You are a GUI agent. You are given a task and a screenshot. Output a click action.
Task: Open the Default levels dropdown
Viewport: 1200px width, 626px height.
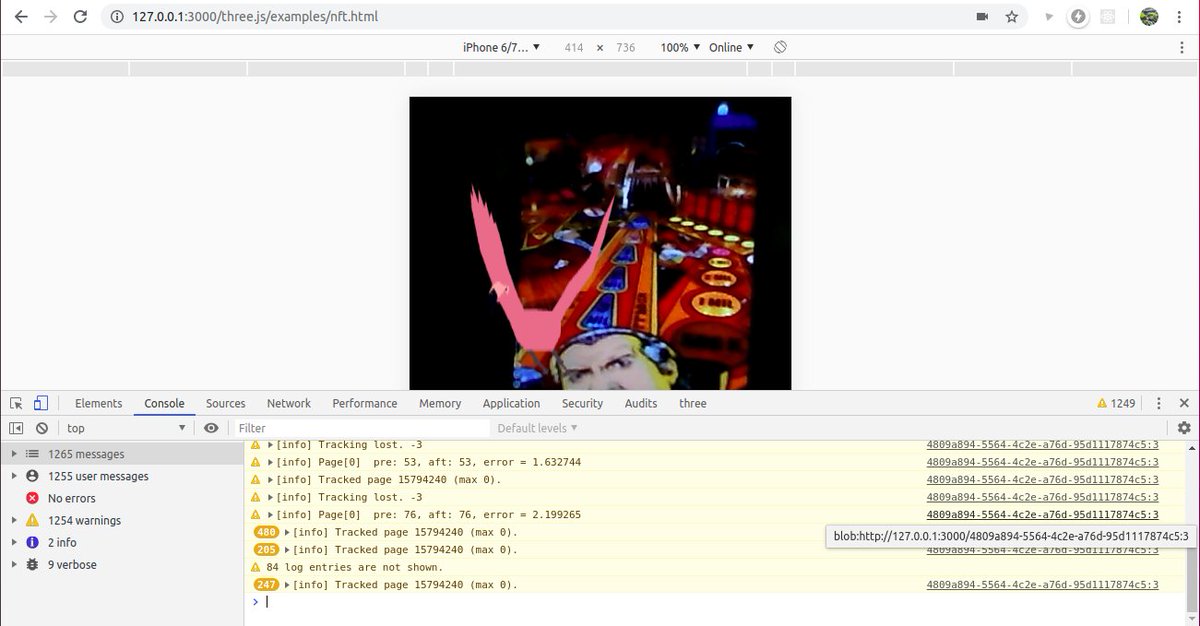click(x=536, y=427)
